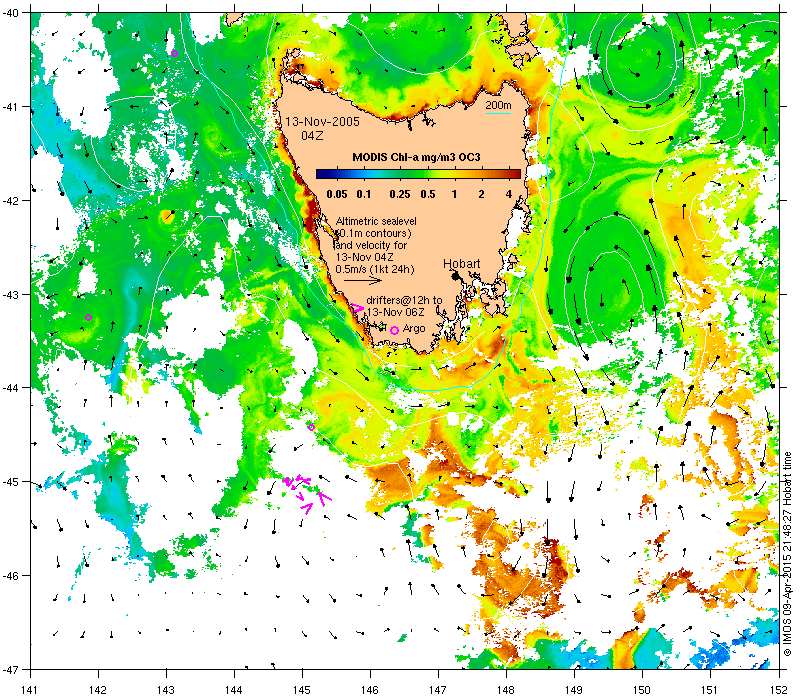
Task: Click the magenta drifter track cluster near 145E, 45S
Action: 307,492
